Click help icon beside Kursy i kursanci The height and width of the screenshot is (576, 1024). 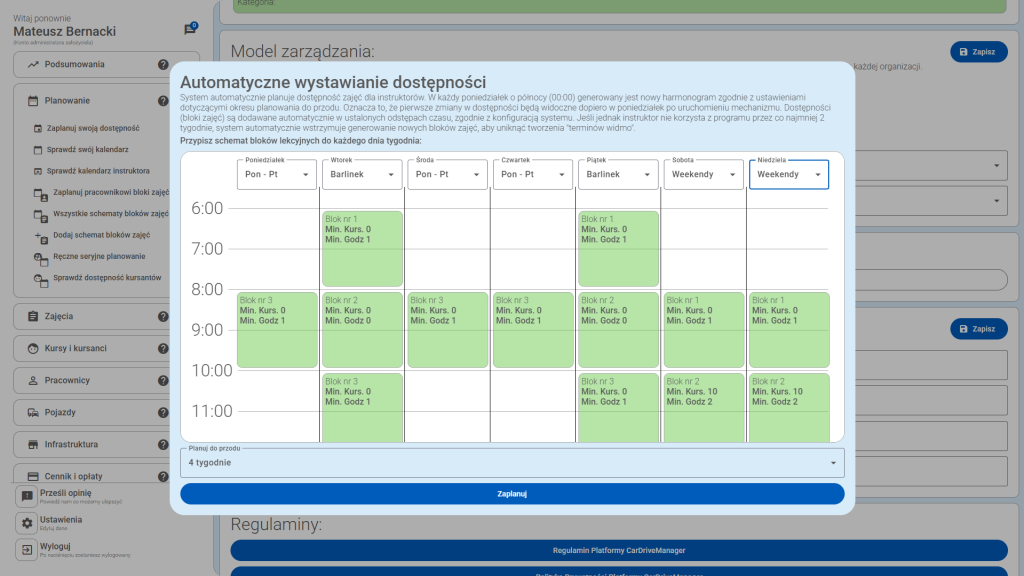pyautogui.click(x=163, y=349)
